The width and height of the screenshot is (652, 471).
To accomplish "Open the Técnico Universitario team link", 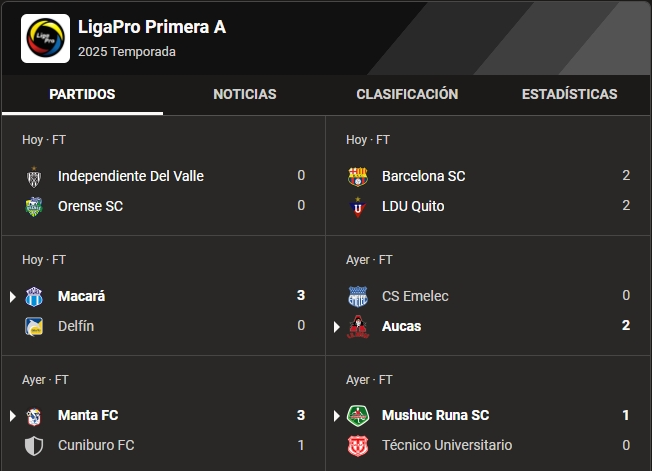I will tap(447, 445).
